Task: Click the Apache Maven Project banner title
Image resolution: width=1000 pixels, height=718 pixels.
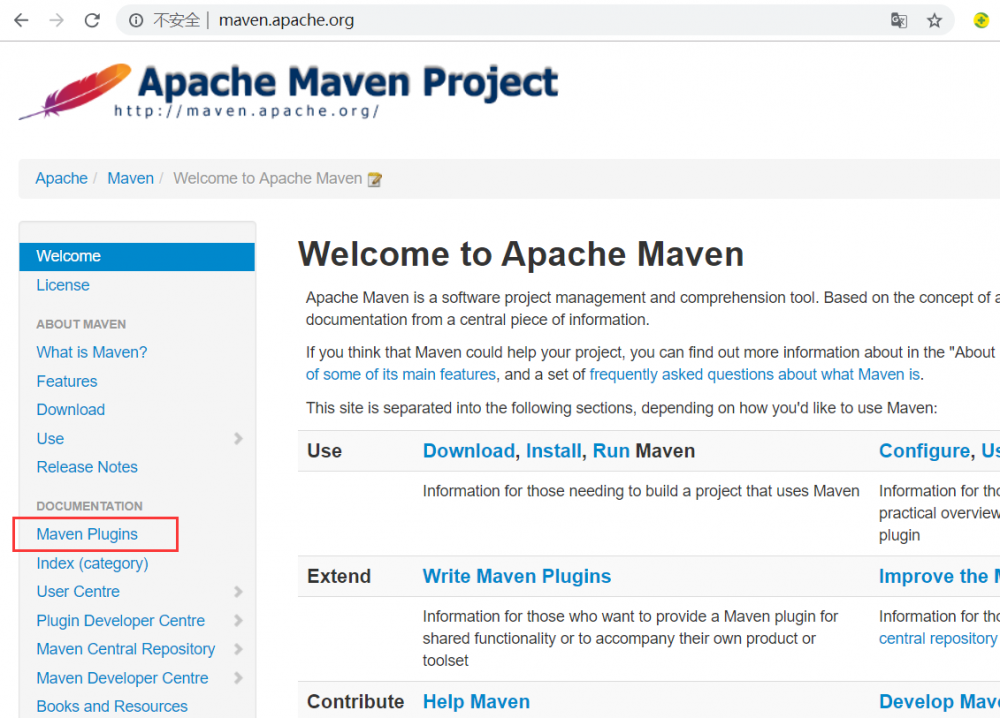Action: tap(348, 83)
